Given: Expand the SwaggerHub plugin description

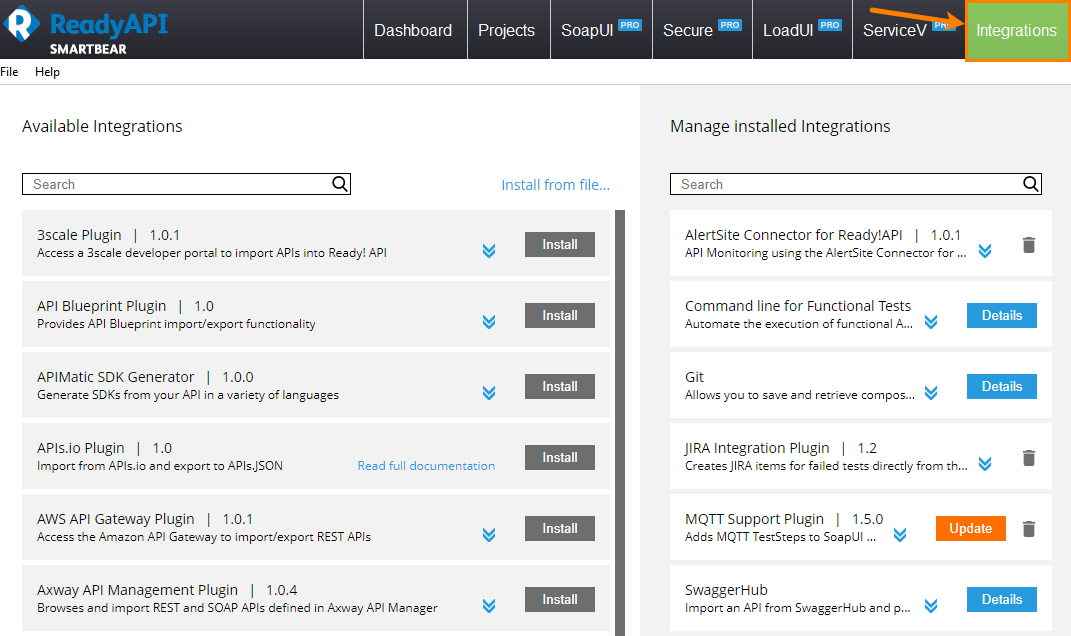Looking at the screenshot, I should (x=931, y=607).
